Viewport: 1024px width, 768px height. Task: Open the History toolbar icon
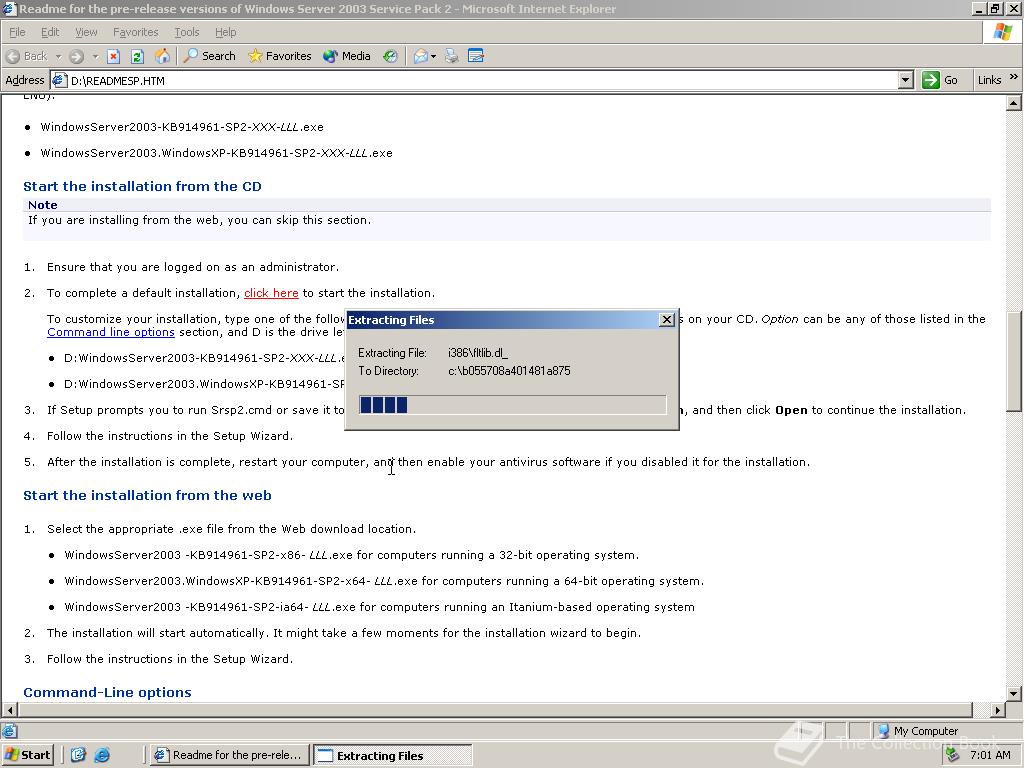[x=390, y=56]
